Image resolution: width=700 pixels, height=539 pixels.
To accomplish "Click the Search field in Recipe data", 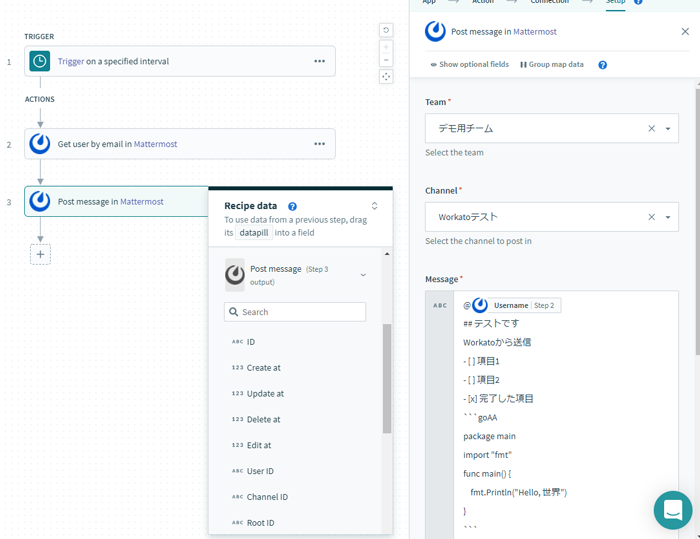I will (295, 312).
